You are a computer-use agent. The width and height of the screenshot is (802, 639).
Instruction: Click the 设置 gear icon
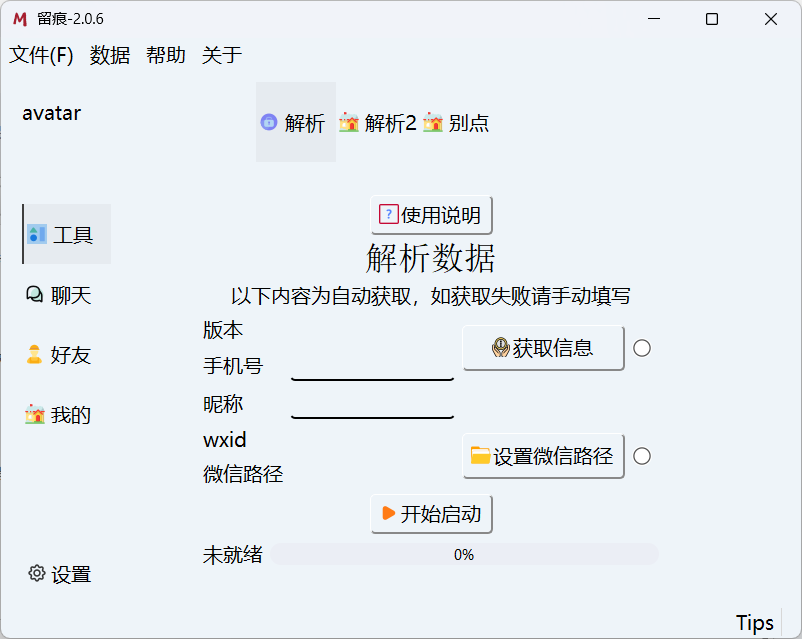pyautogui.click(x=36, y=574)
